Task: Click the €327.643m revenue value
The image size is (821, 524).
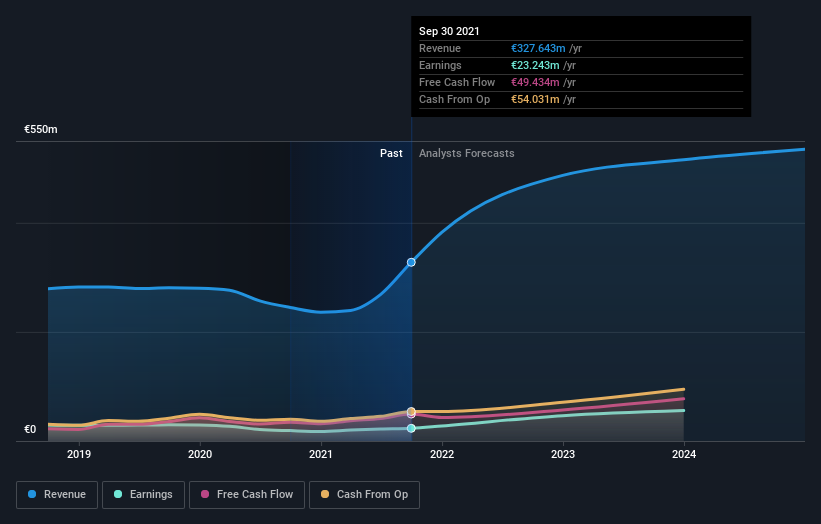Action: [x=538, y=48]
